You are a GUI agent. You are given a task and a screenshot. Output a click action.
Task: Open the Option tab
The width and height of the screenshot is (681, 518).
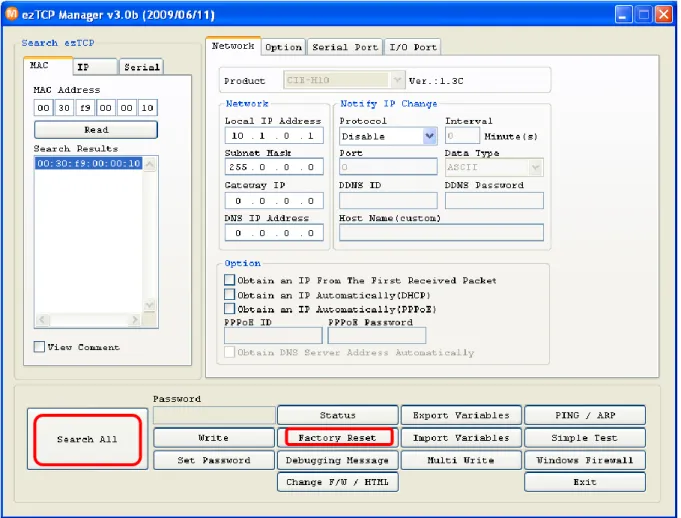point(283,47)
